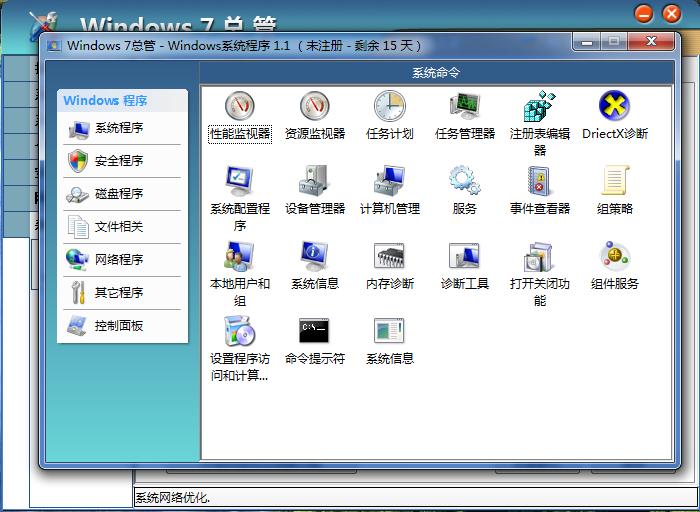
Task: Open 计算机管理 computer management
Action: tap(390, 191)
